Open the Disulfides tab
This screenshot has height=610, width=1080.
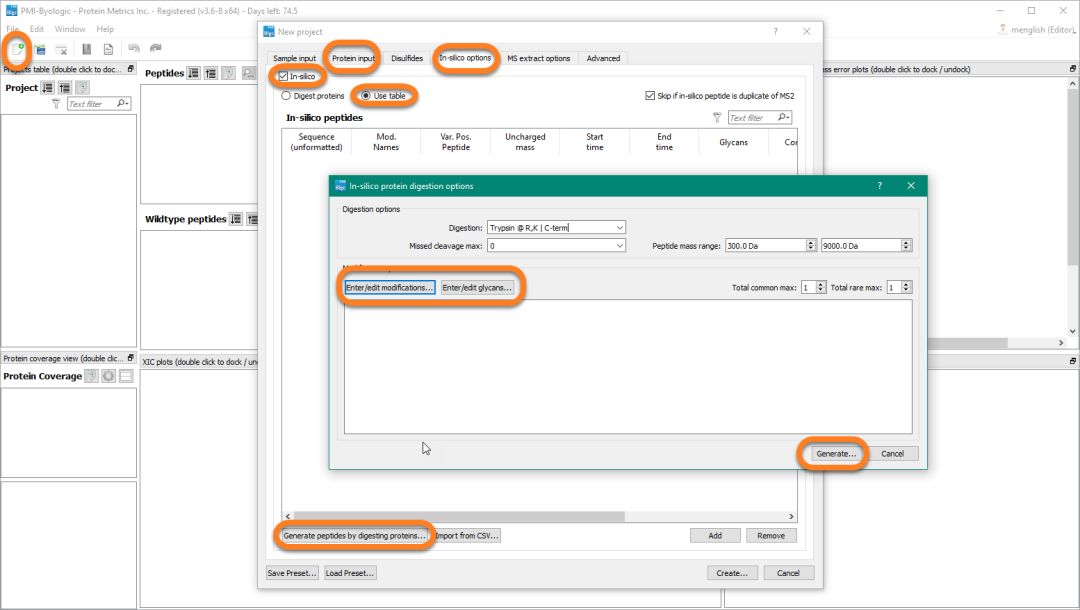tap(407, 58)
